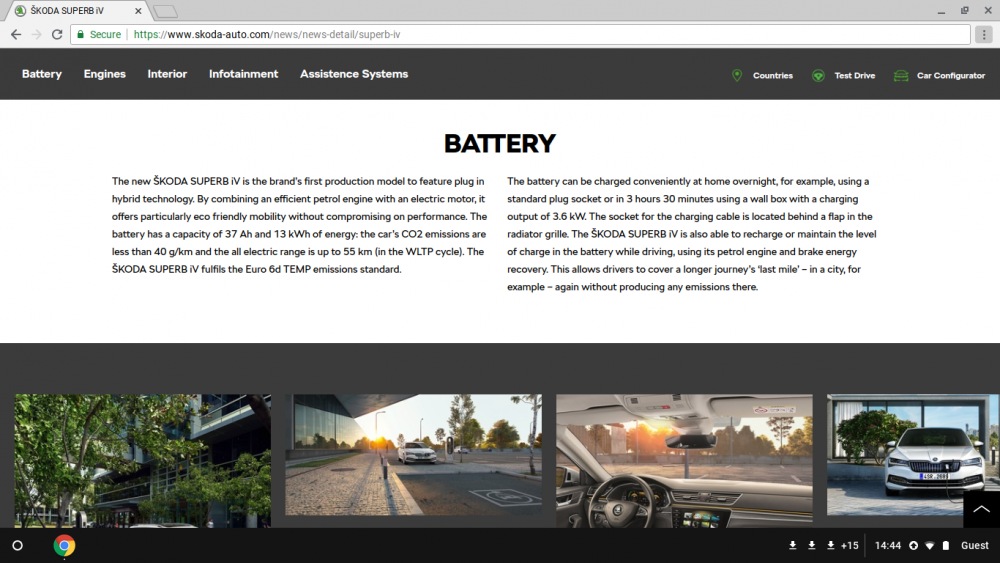This screenshot has height=563, width=1000.
Task: Open the Chrome three-dot menu
Action: point(984,34)
